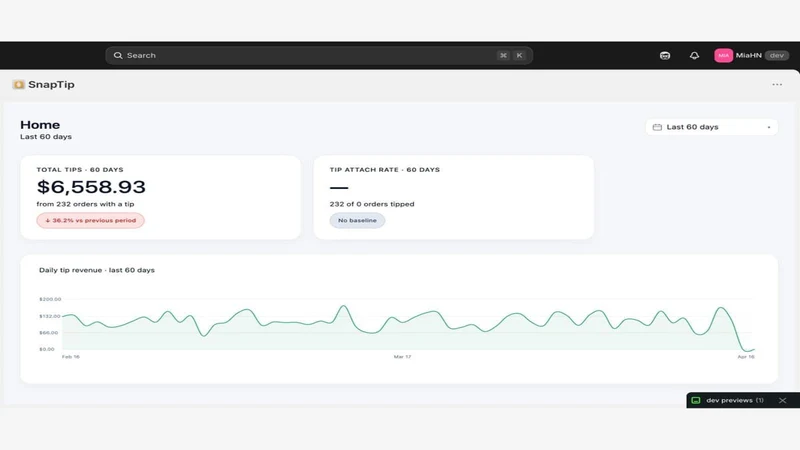Image resolution: width=800 pixels, height=450 pixels.
Task: Click the 36.2% vs previous period badge
Action: (90, 220)
